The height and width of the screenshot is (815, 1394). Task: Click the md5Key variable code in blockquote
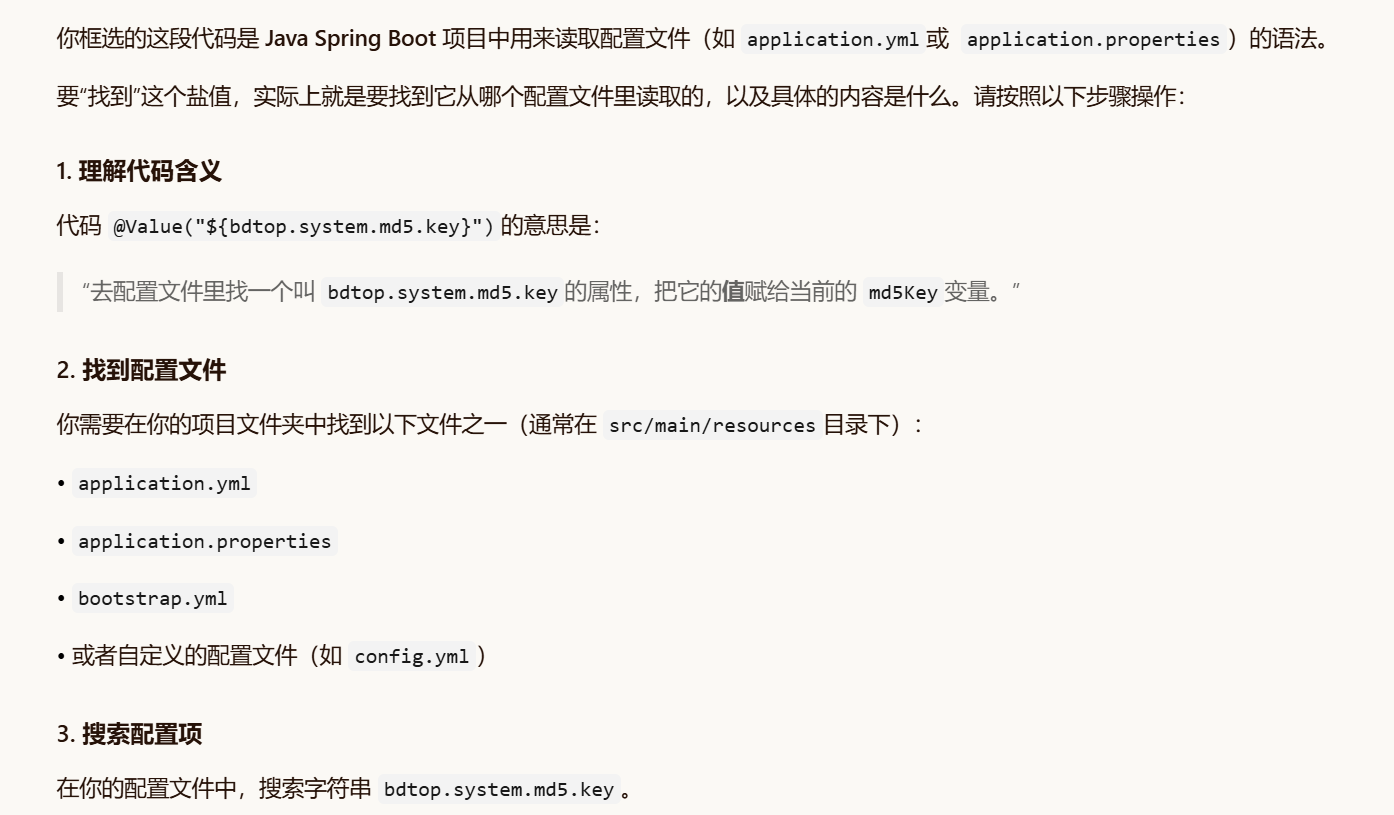[x=903, y=293]
